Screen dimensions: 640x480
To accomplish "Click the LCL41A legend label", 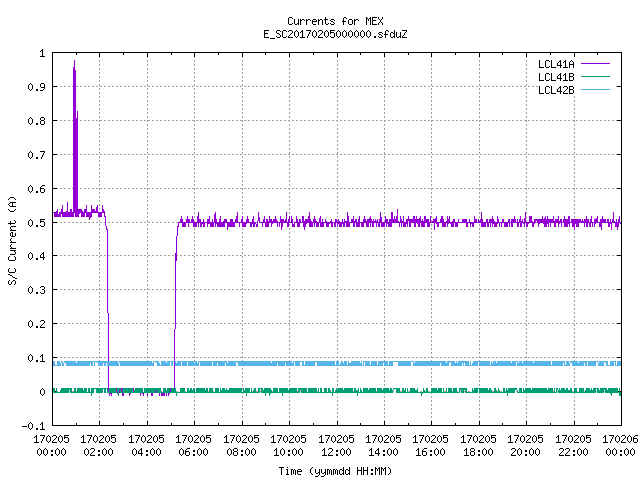I will tap(556, 64).
